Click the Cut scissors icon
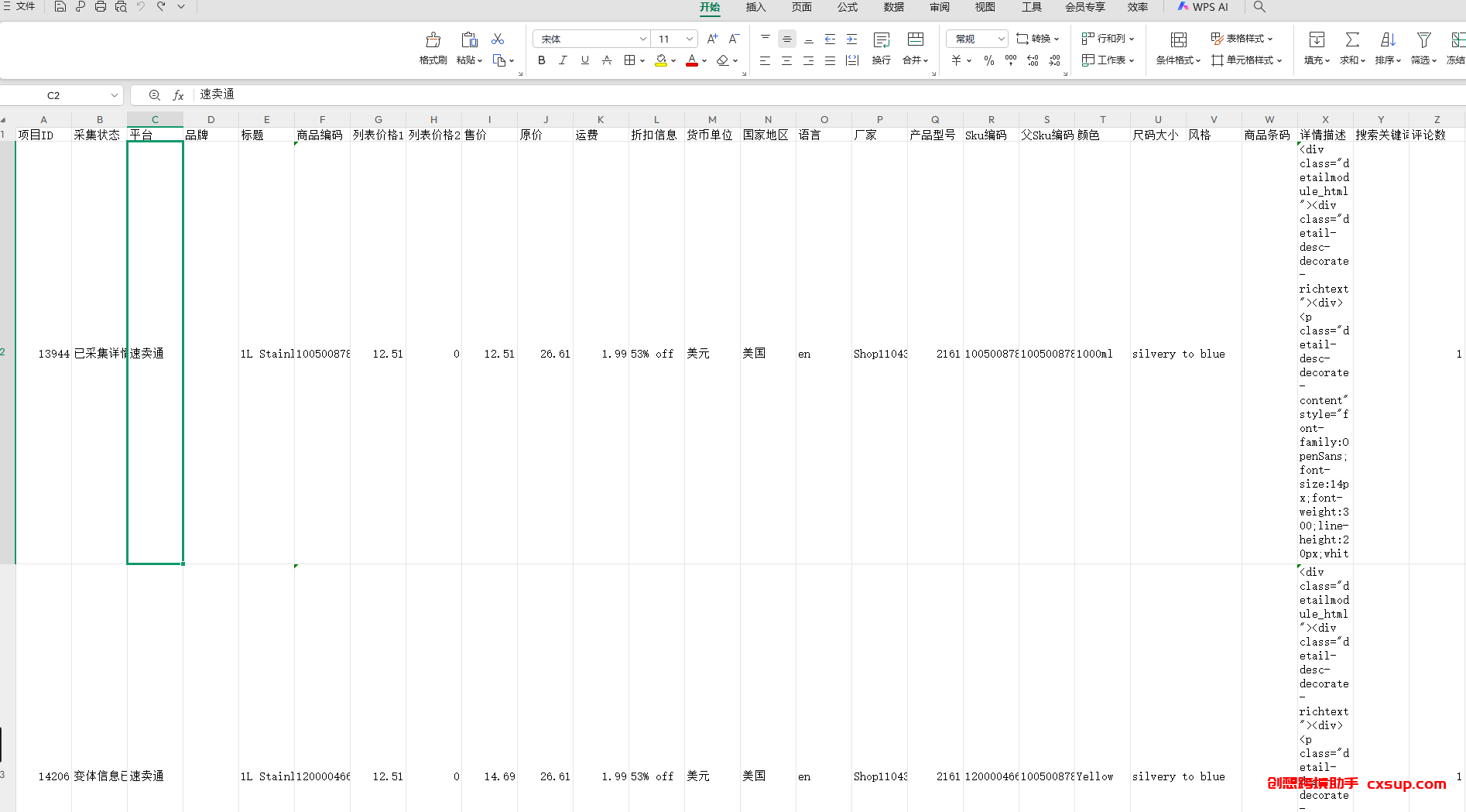The image size is (1466, 812). [x=498, y=39]
